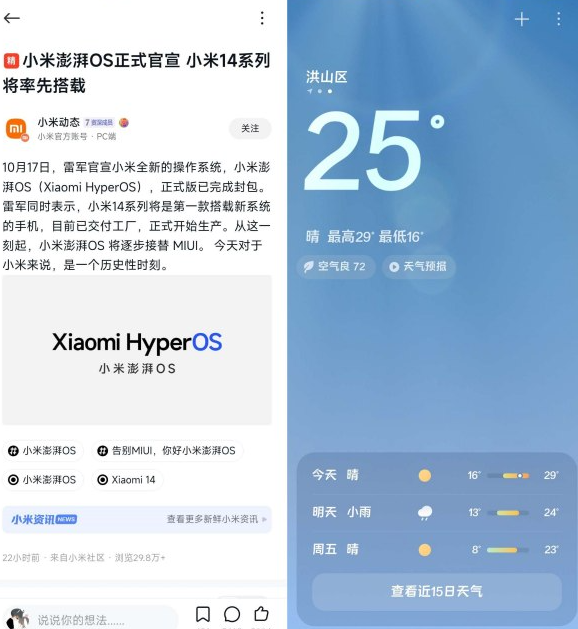Open the article's three-dot overflow menu

point(262,18)
